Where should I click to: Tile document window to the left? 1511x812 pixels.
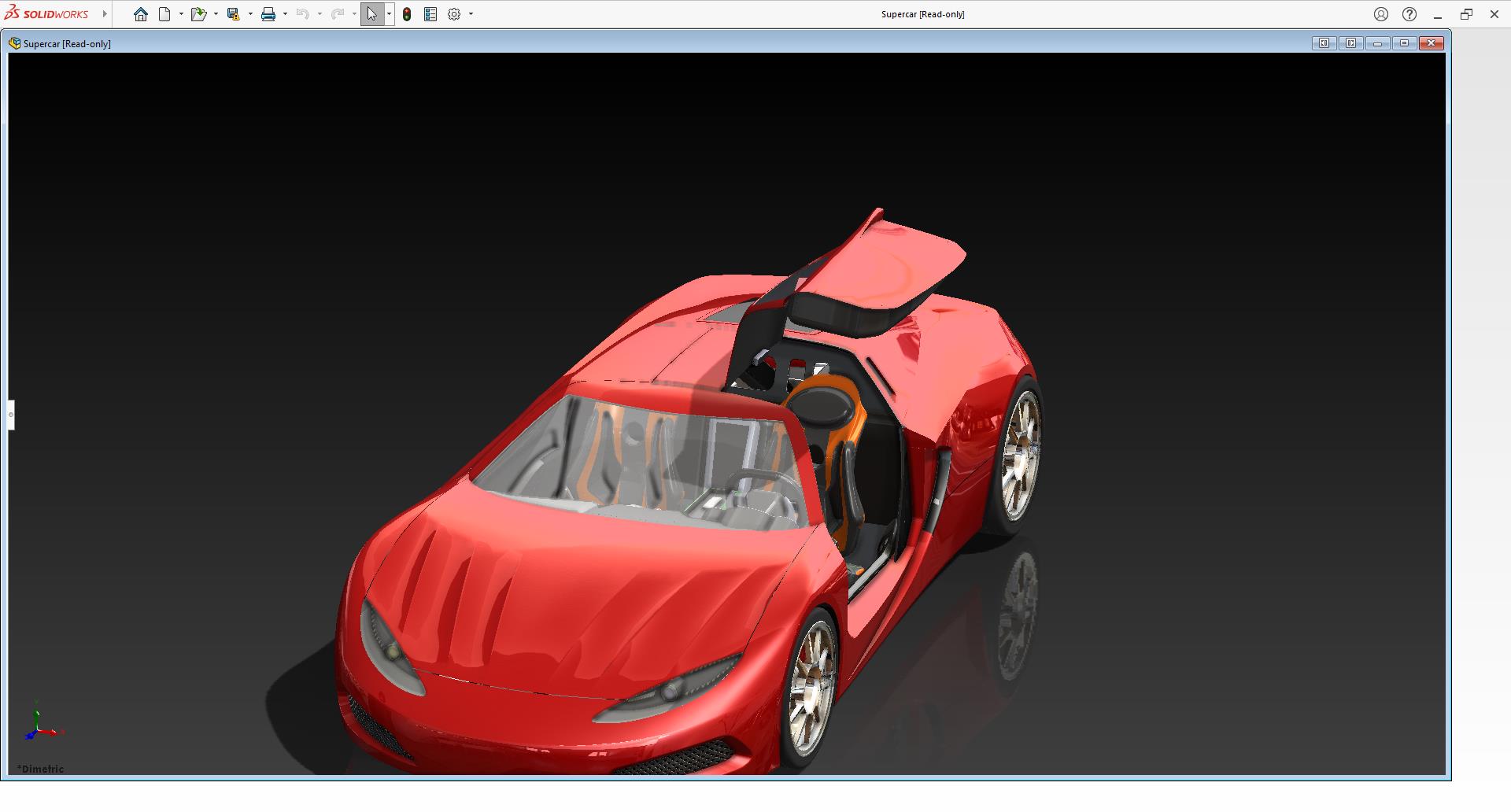coord(1324,43)
